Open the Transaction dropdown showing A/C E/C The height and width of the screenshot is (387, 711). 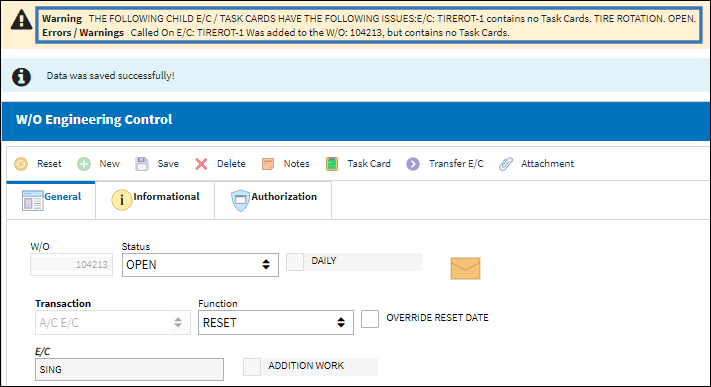(112, 323)
